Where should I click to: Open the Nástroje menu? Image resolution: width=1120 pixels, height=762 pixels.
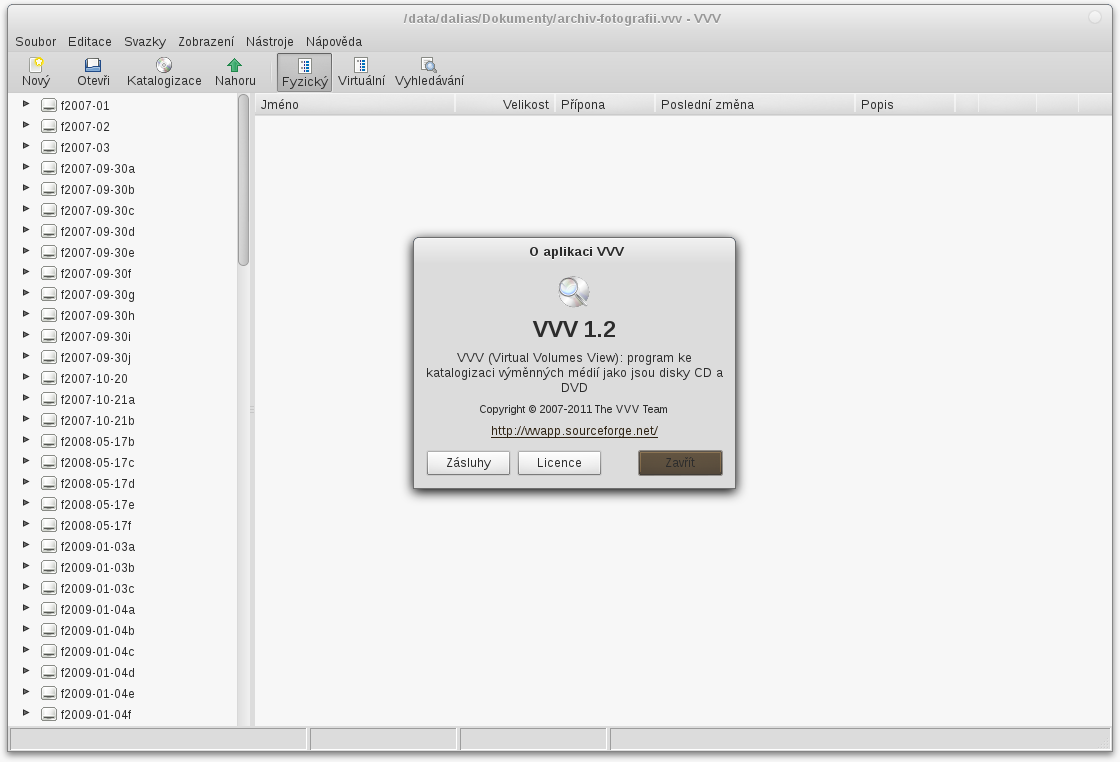(x=270, y=41)
